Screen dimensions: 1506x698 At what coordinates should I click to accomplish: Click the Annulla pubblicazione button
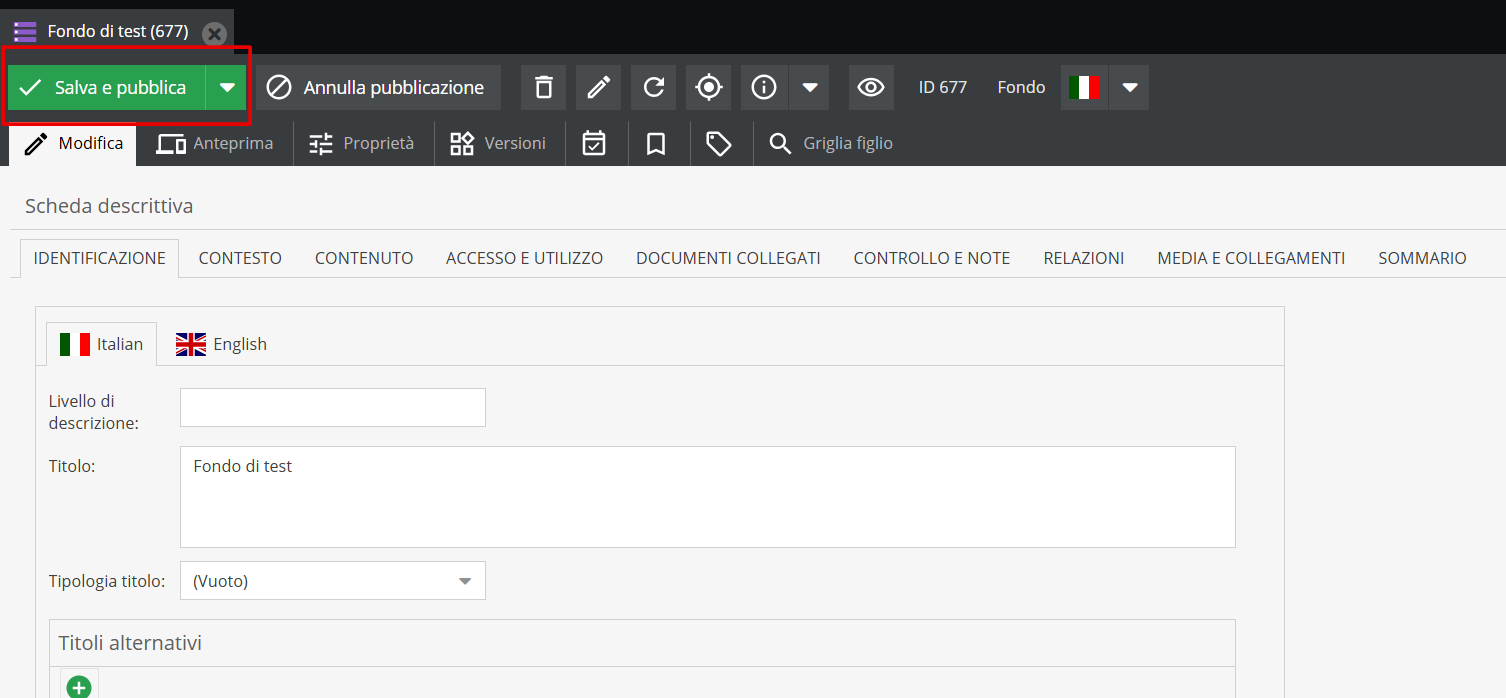(x=378, y=88)
